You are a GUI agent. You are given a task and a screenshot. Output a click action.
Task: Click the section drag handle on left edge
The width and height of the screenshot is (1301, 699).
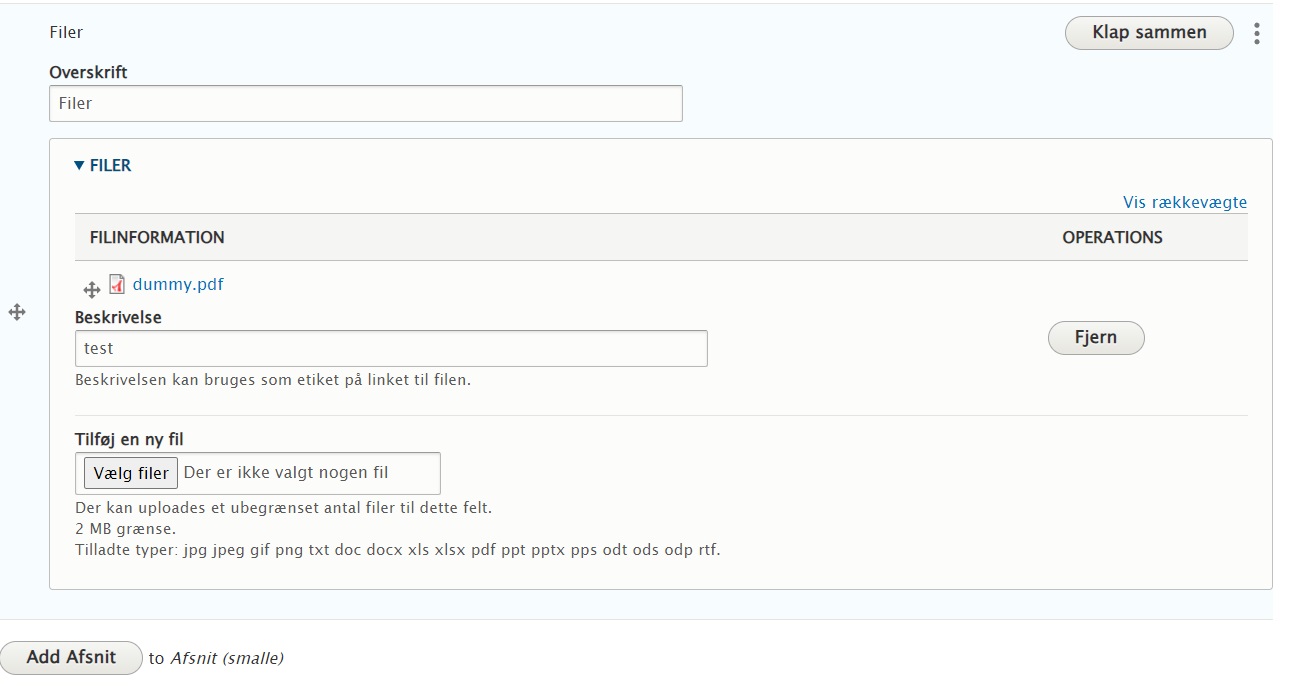tap(17, 313)
